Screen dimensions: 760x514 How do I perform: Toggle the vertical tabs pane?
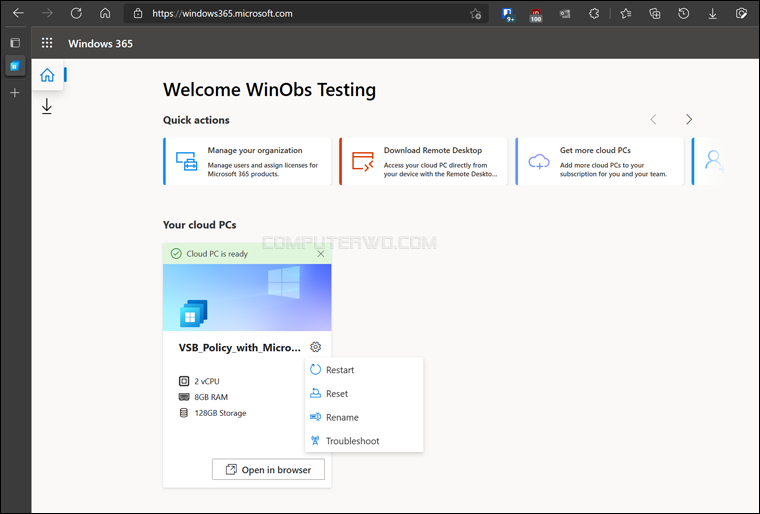(15, 43)
